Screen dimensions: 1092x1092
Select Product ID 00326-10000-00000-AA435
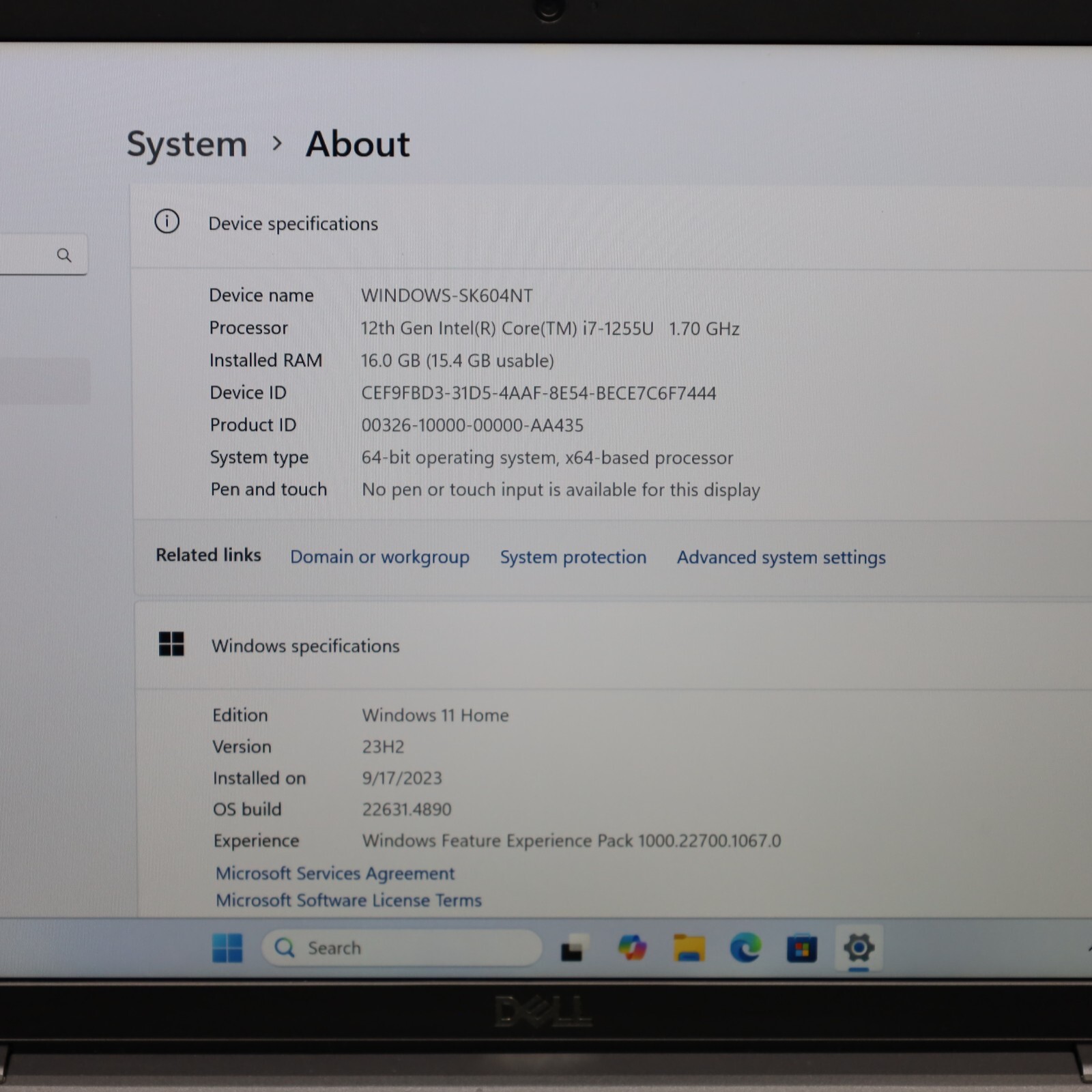[472, 425]
